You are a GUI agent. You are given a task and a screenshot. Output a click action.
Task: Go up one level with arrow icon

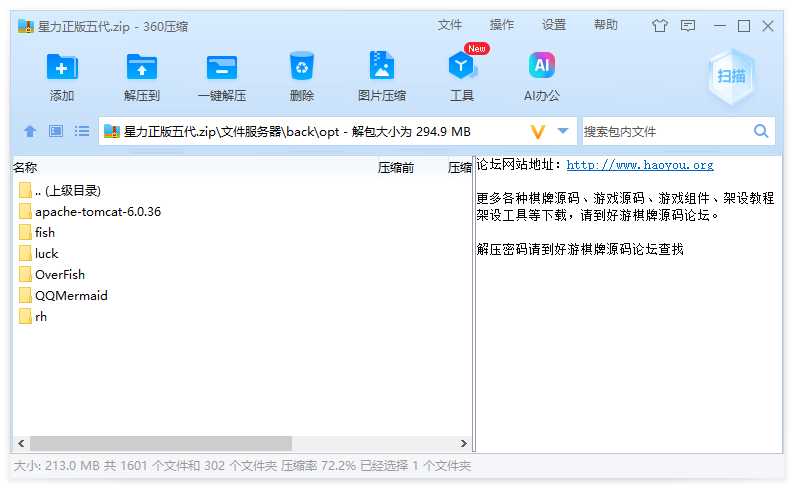[30, 132]
